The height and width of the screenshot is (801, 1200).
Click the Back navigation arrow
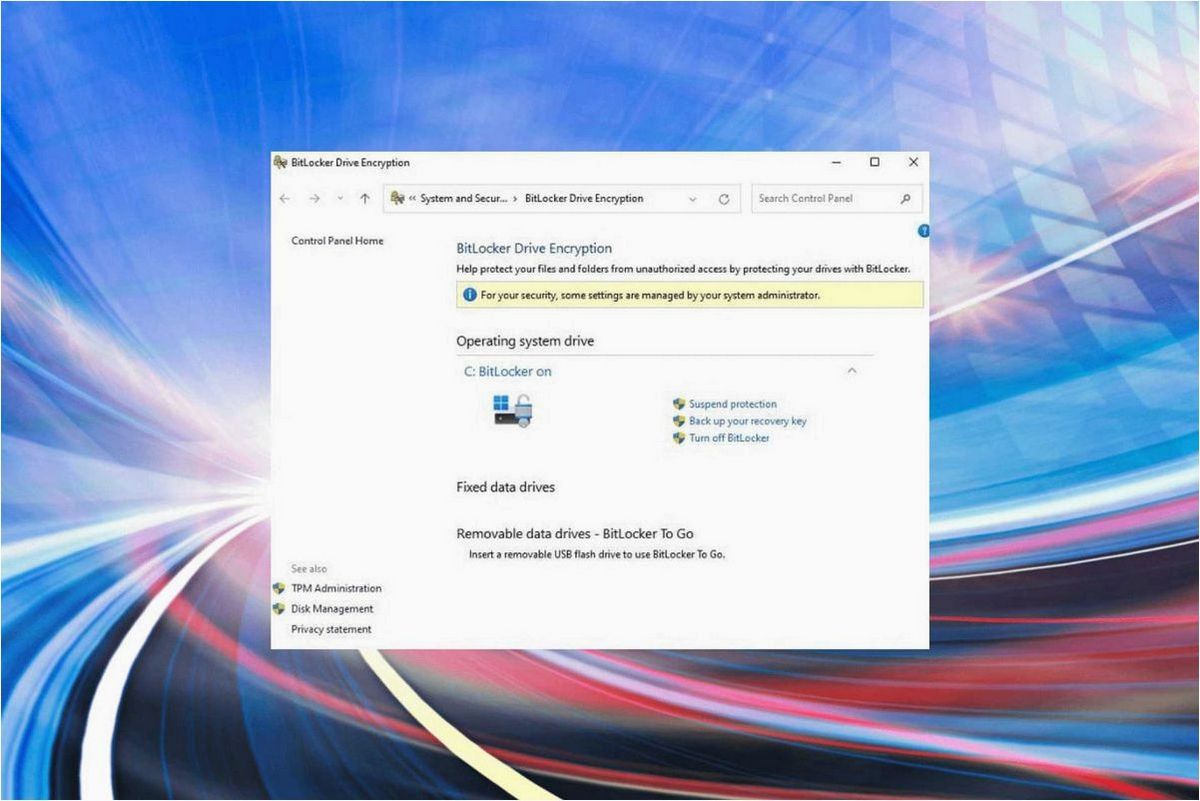(285, 199)
